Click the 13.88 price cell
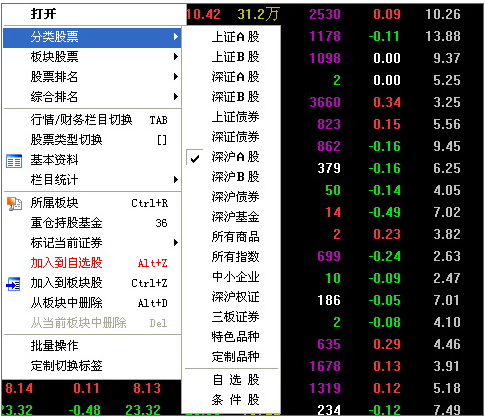Image resolution: width=485 pixels, height=420 pixels. point(443,36)
